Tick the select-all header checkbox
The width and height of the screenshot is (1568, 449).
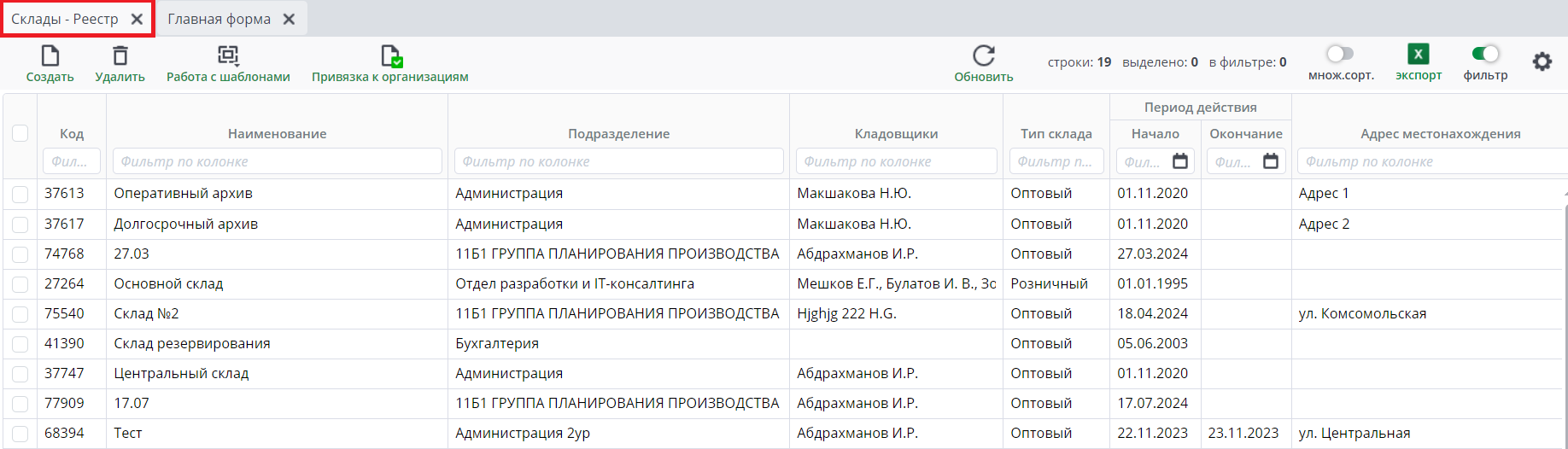click(20, 133)
